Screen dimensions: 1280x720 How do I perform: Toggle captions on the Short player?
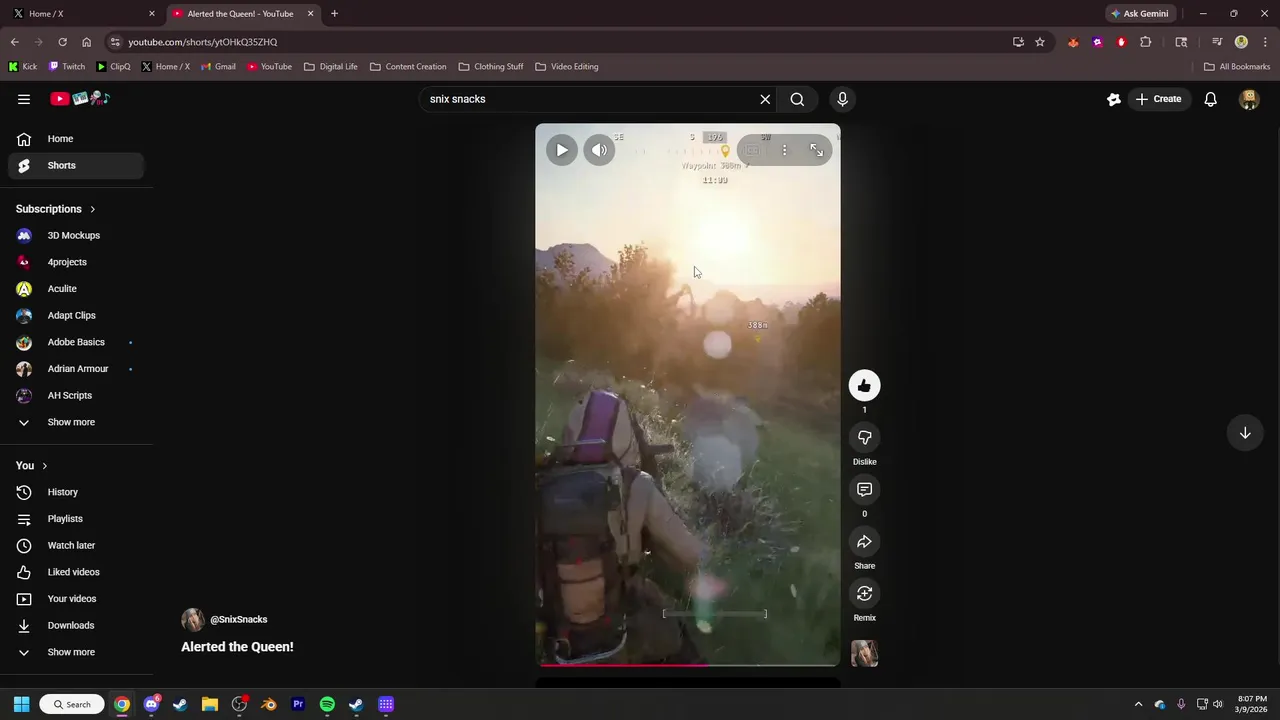(x=752, y=150)
